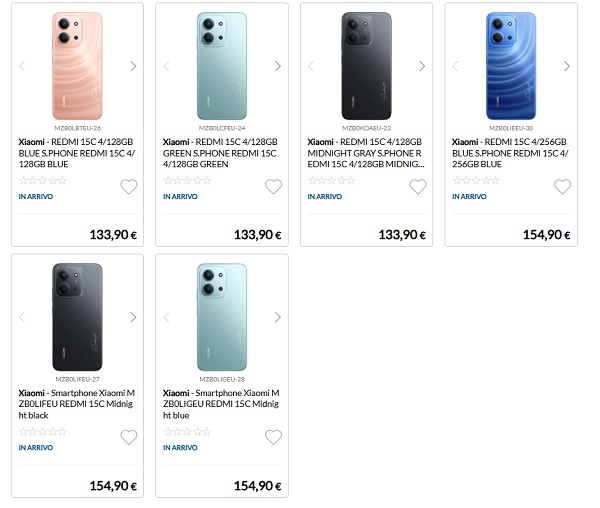600x508 pixels.
Task: Click heart icon on green REDMI 15C 4/128GB
Action: point(273,187)
